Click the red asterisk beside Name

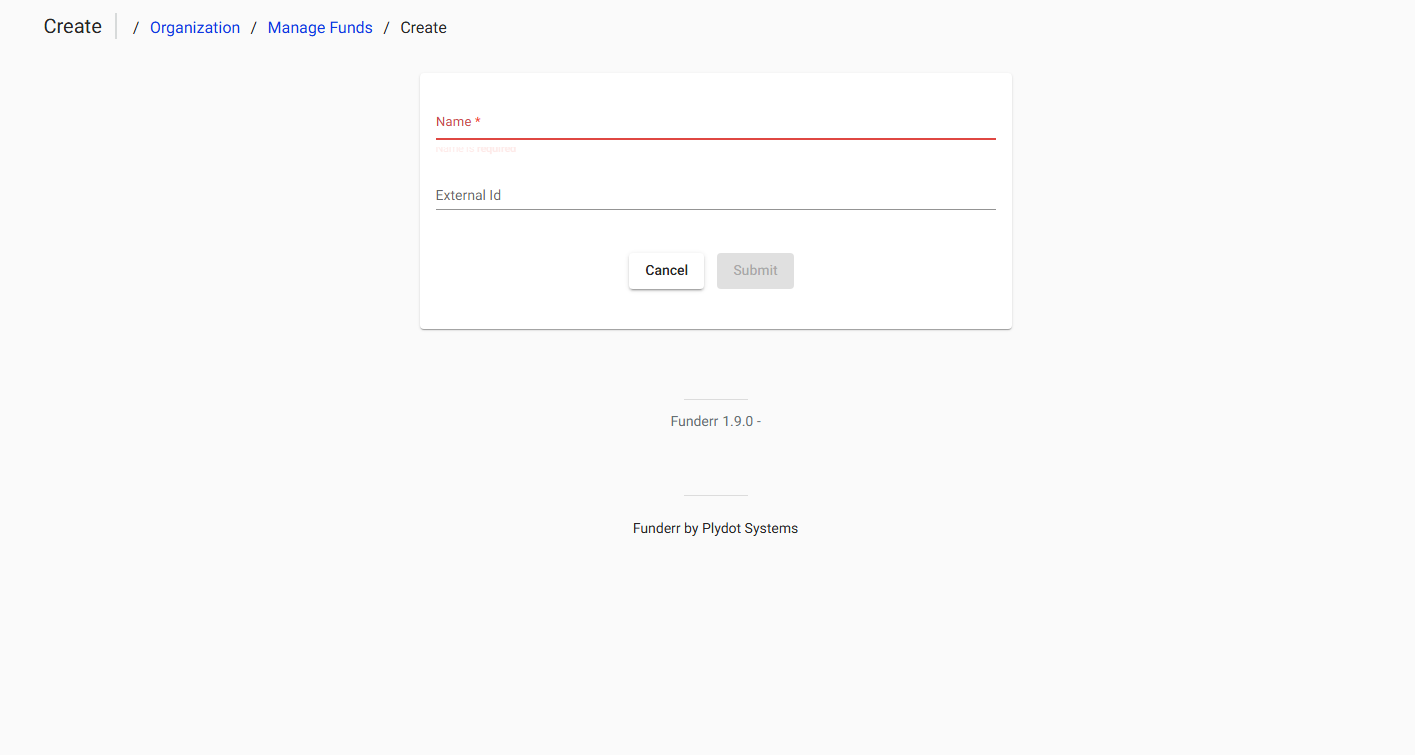pyautogui.click(x=477, y=120)
